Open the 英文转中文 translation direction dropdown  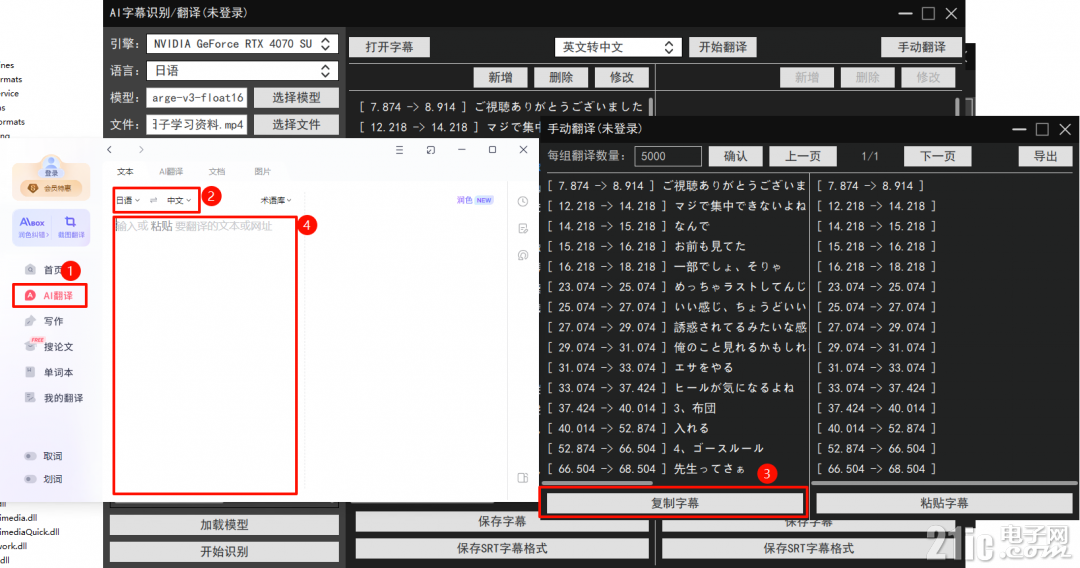tap(618, 47)
